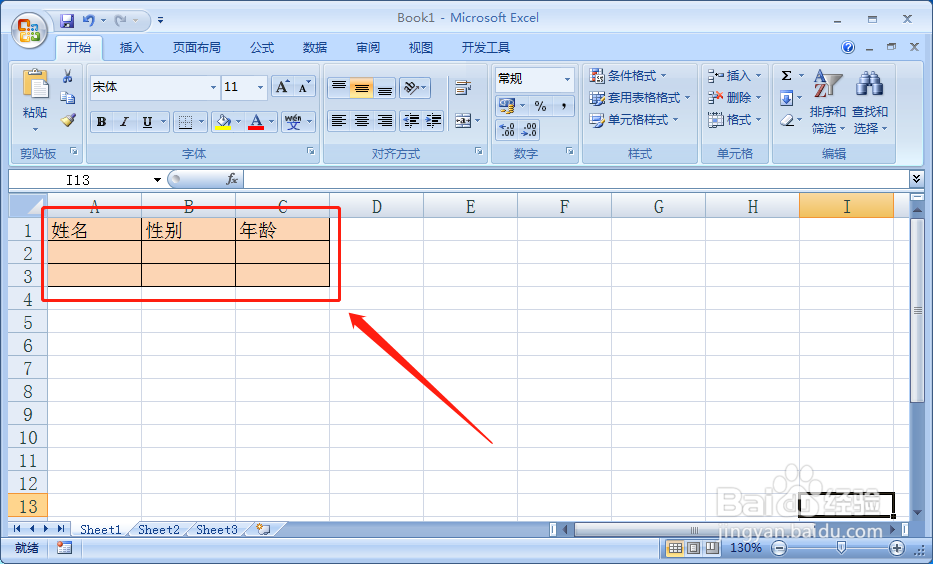Click the Fill down-arrow icon in 编辑 group
Viewport: 933px width, 564px height.
click(x=787, y=98)
